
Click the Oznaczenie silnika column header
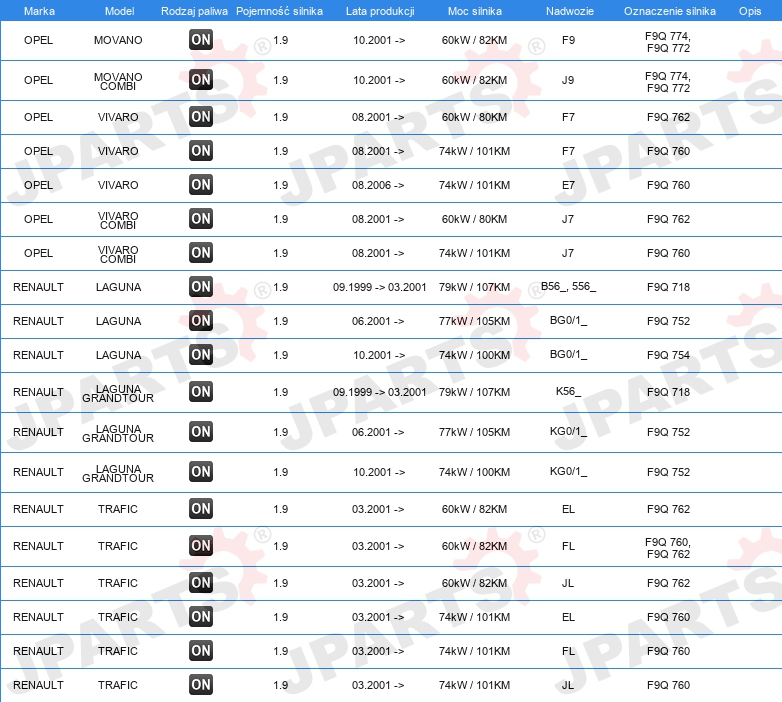coord(669,11)
